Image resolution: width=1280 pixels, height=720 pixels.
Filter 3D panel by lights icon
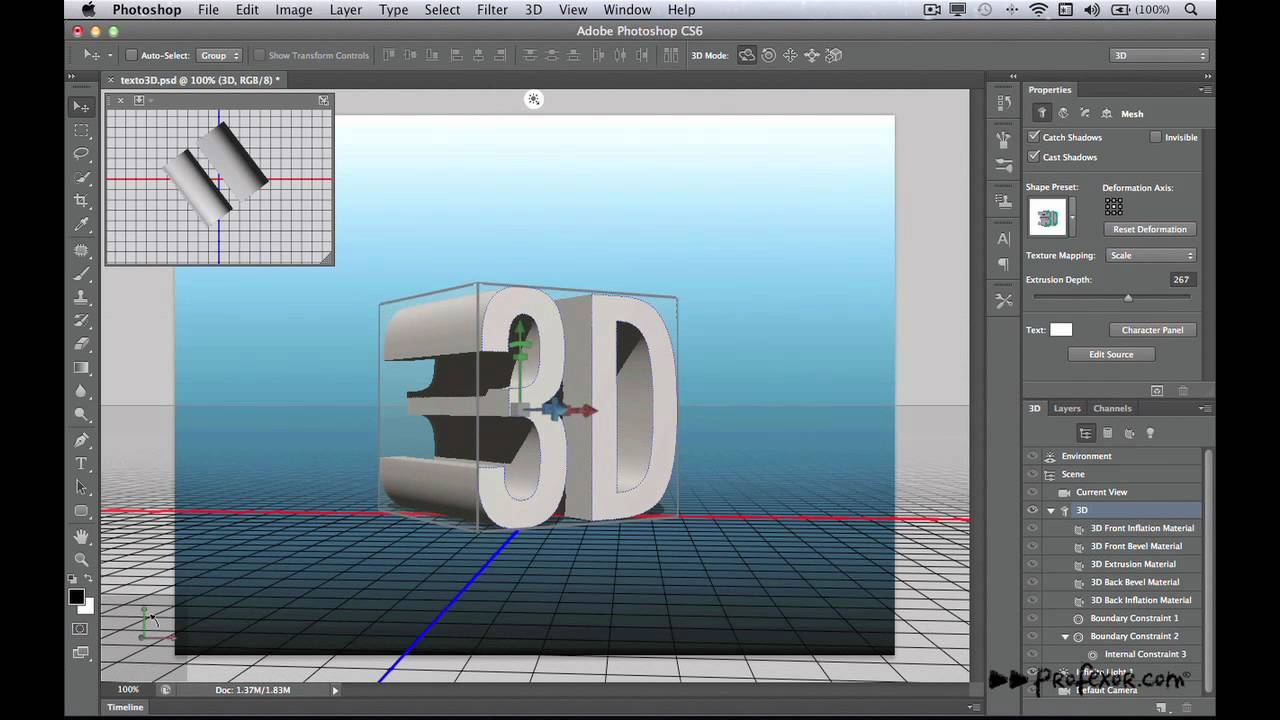pos(1150,433)
